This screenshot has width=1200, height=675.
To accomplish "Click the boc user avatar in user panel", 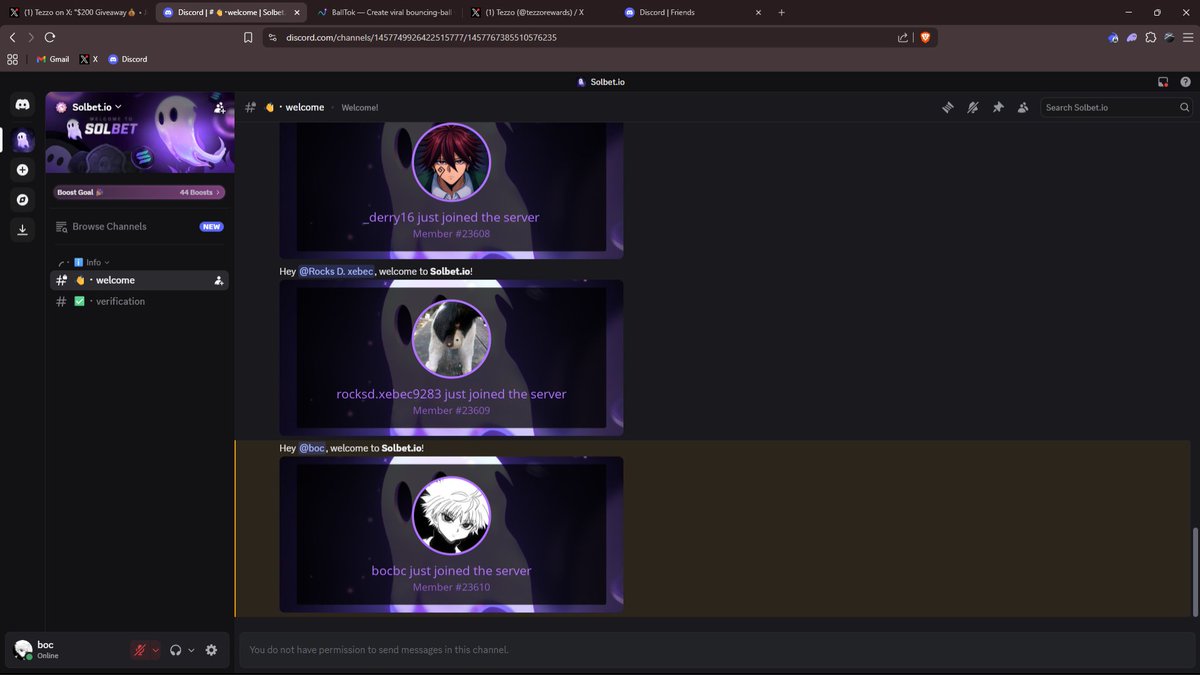I will (x=22, y=650).
